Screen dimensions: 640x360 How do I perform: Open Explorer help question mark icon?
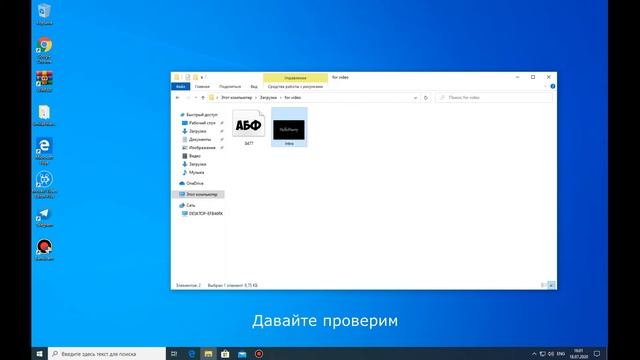click(x=553, y=87)
